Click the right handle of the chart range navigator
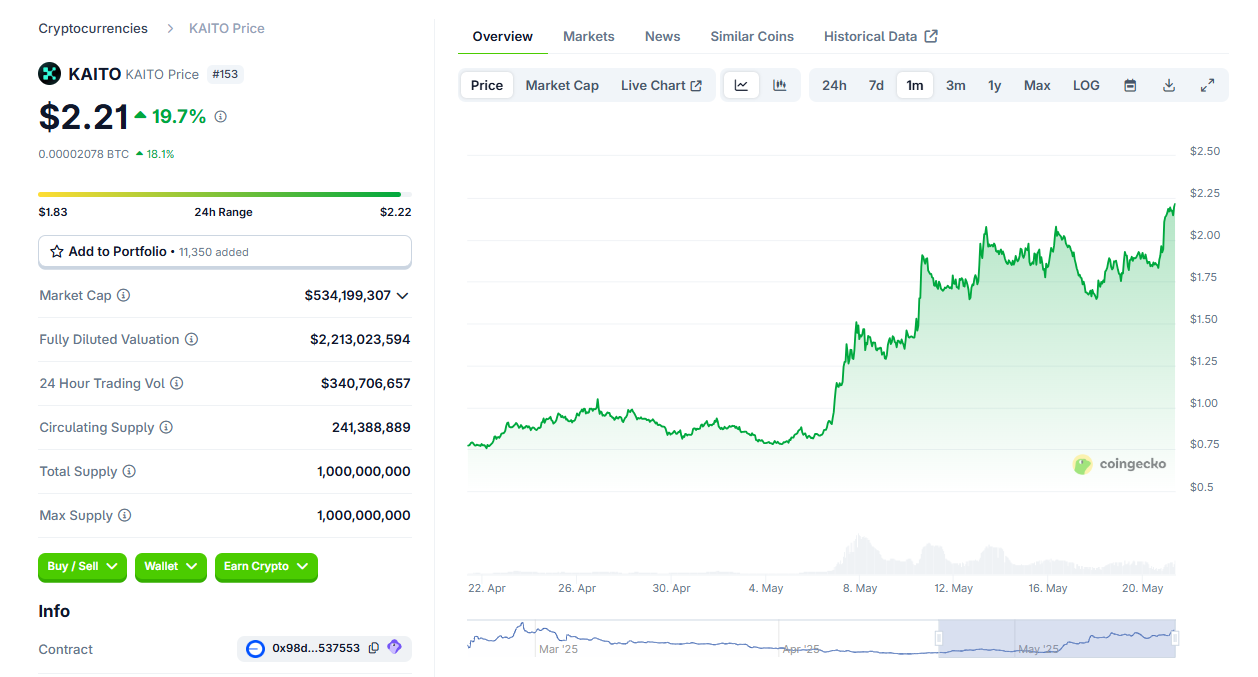 pos(1175,638)
